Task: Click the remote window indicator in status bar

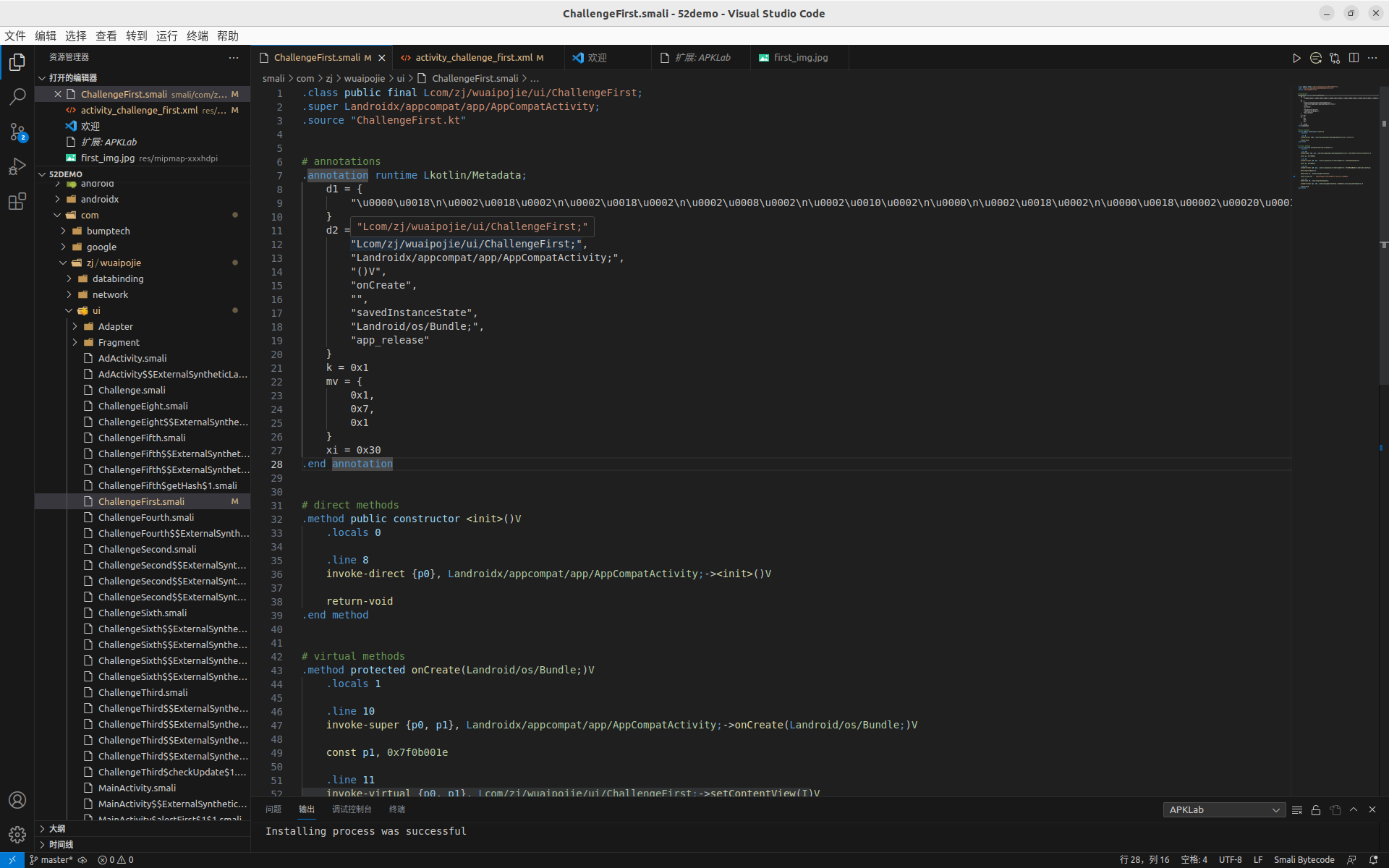Action: tap(12, 860)
